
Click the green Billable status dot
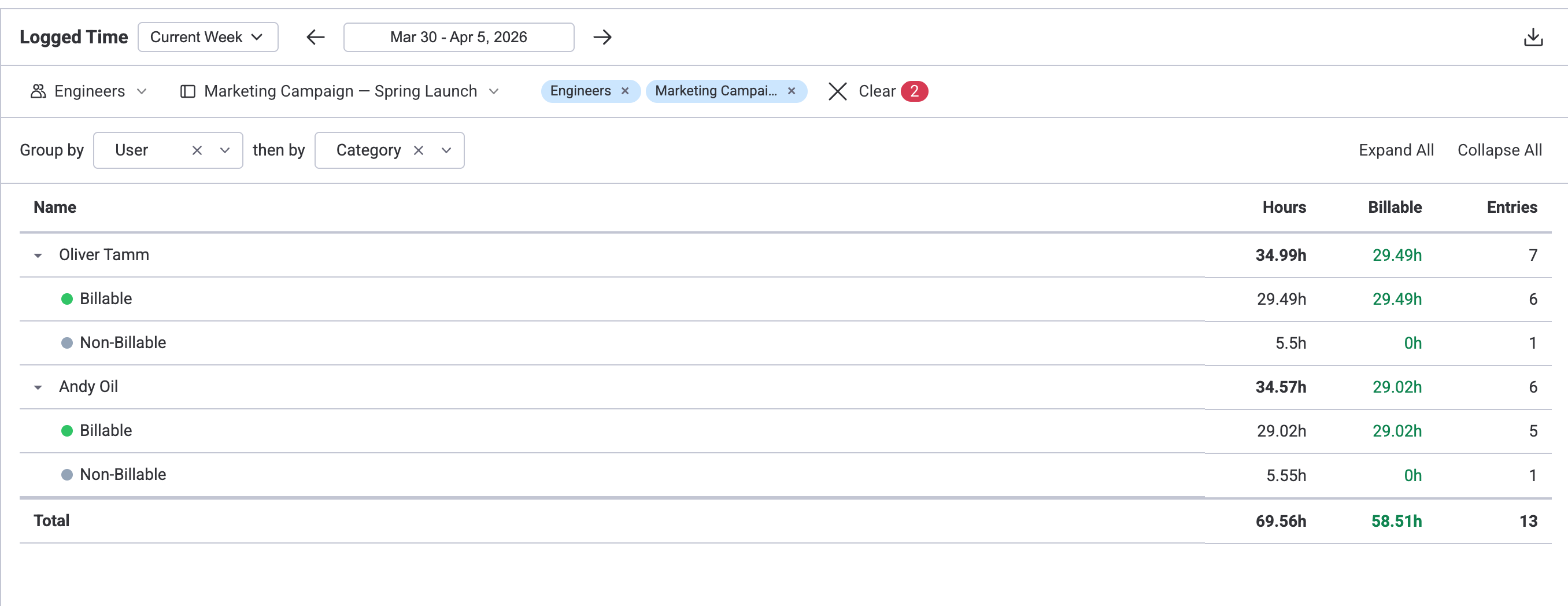tap(67, 298)
